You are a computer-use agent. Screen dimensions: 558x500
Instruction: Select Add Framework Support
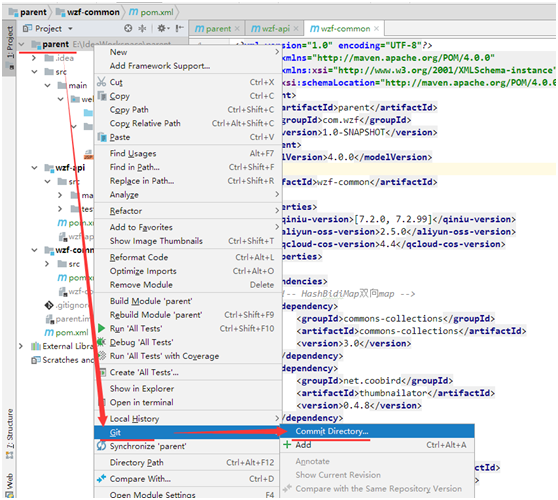click(188, 66)
